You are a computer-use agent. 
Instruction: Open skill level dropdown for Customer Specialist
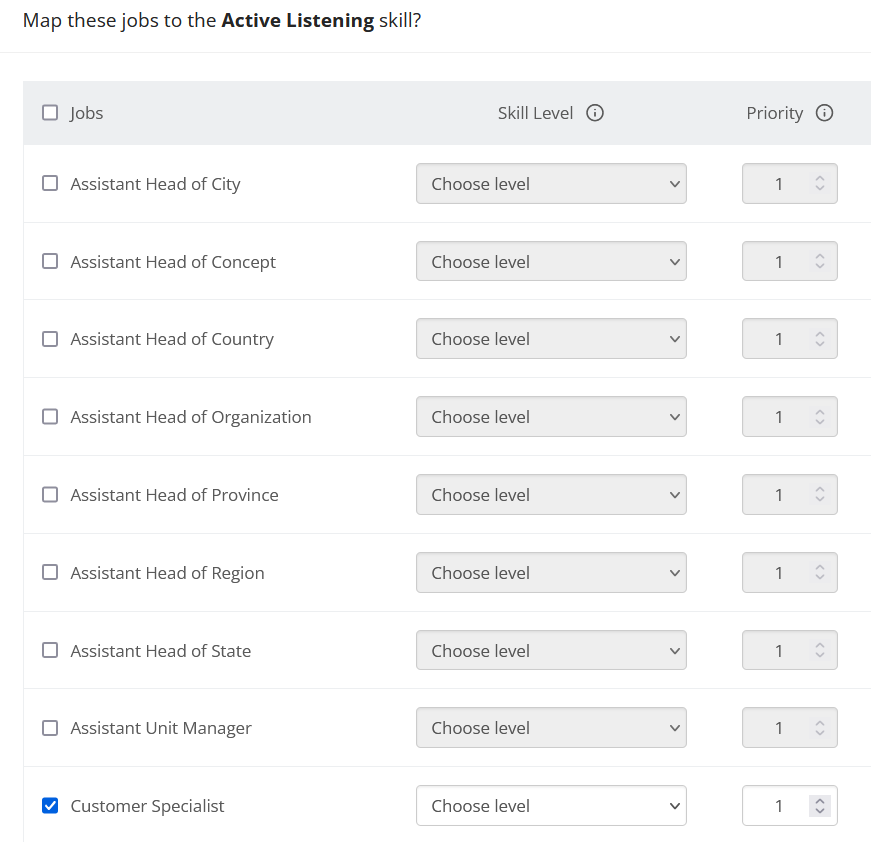tap(551, 806)
